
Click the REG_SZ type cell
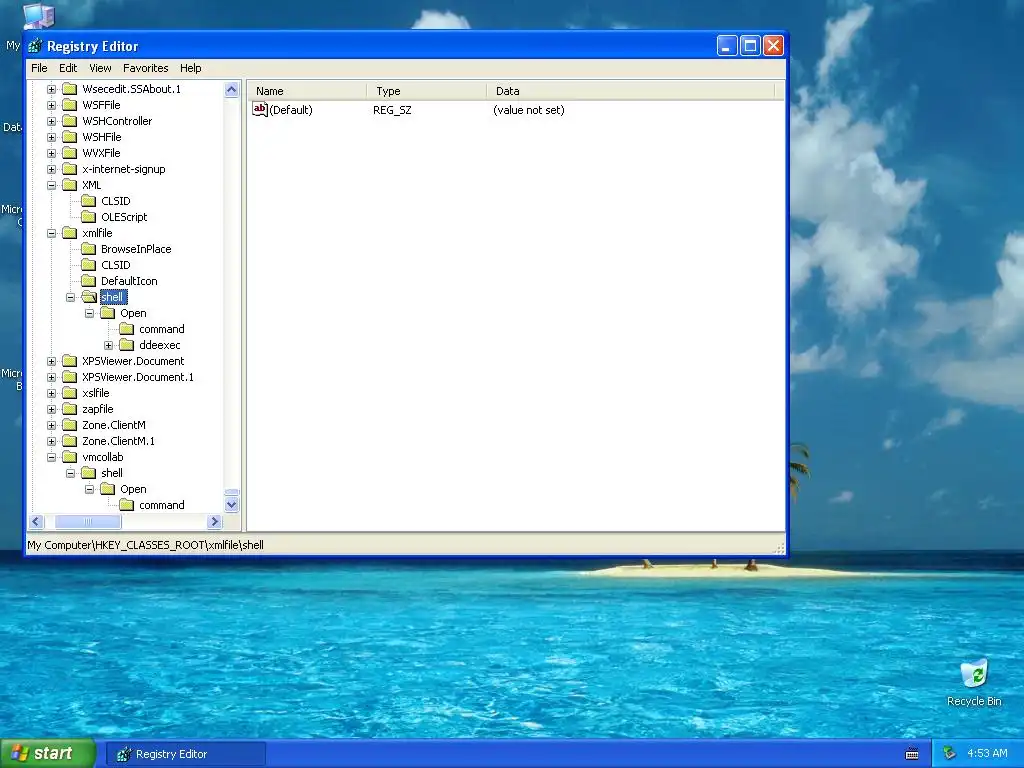click(x=392, y=110)
